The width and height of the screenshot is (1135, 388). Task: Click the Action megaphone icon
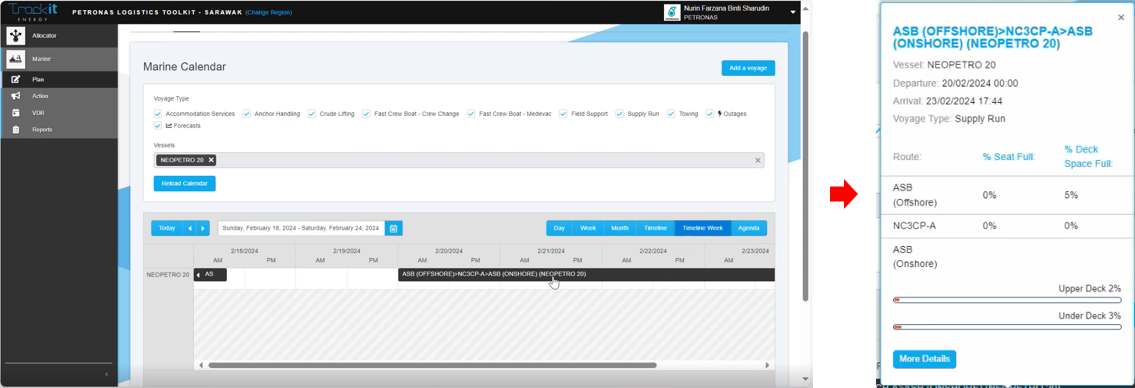coord(15,96)
